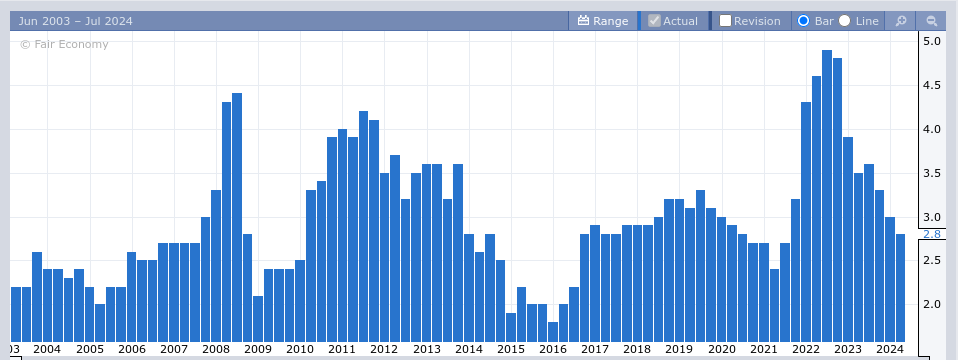This screenshot has width=958, height=360.
Task: Click the lowest bar at 1.8 in 2016
Action: [x=553, y=331]
